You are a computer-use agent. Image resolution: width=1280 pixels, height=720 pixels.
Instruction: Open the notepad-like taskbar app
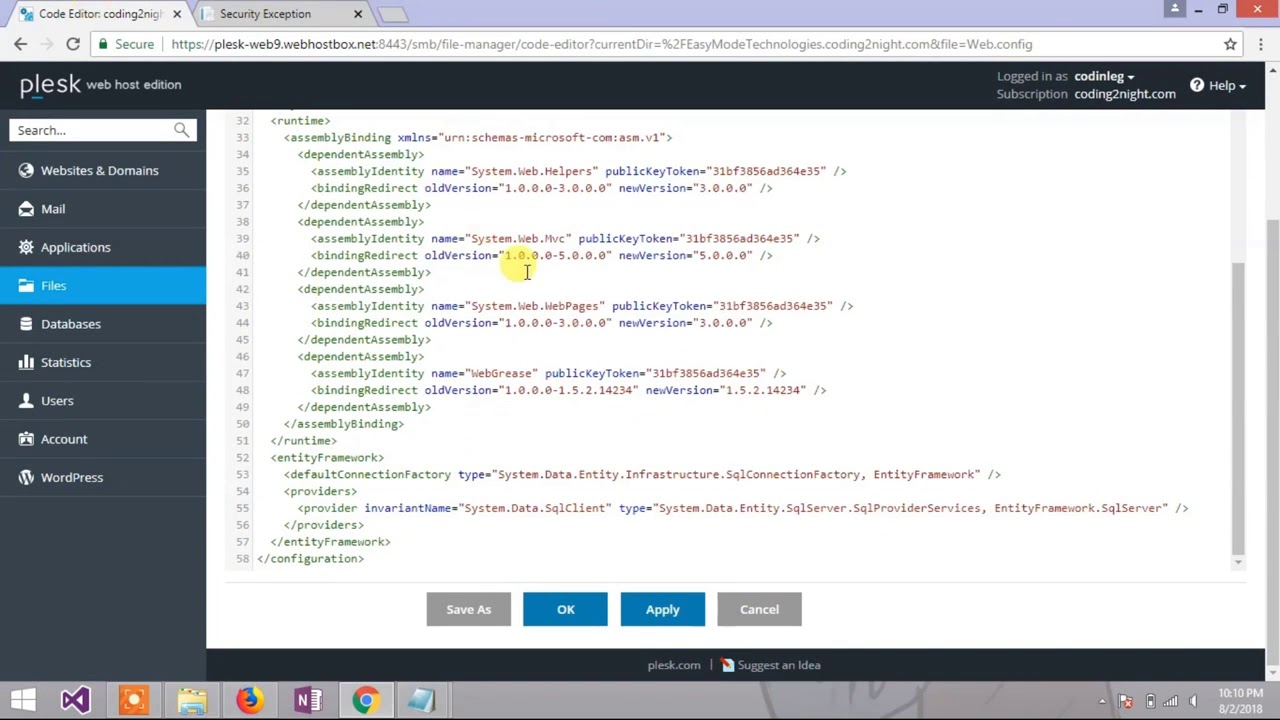pos(423,700)
